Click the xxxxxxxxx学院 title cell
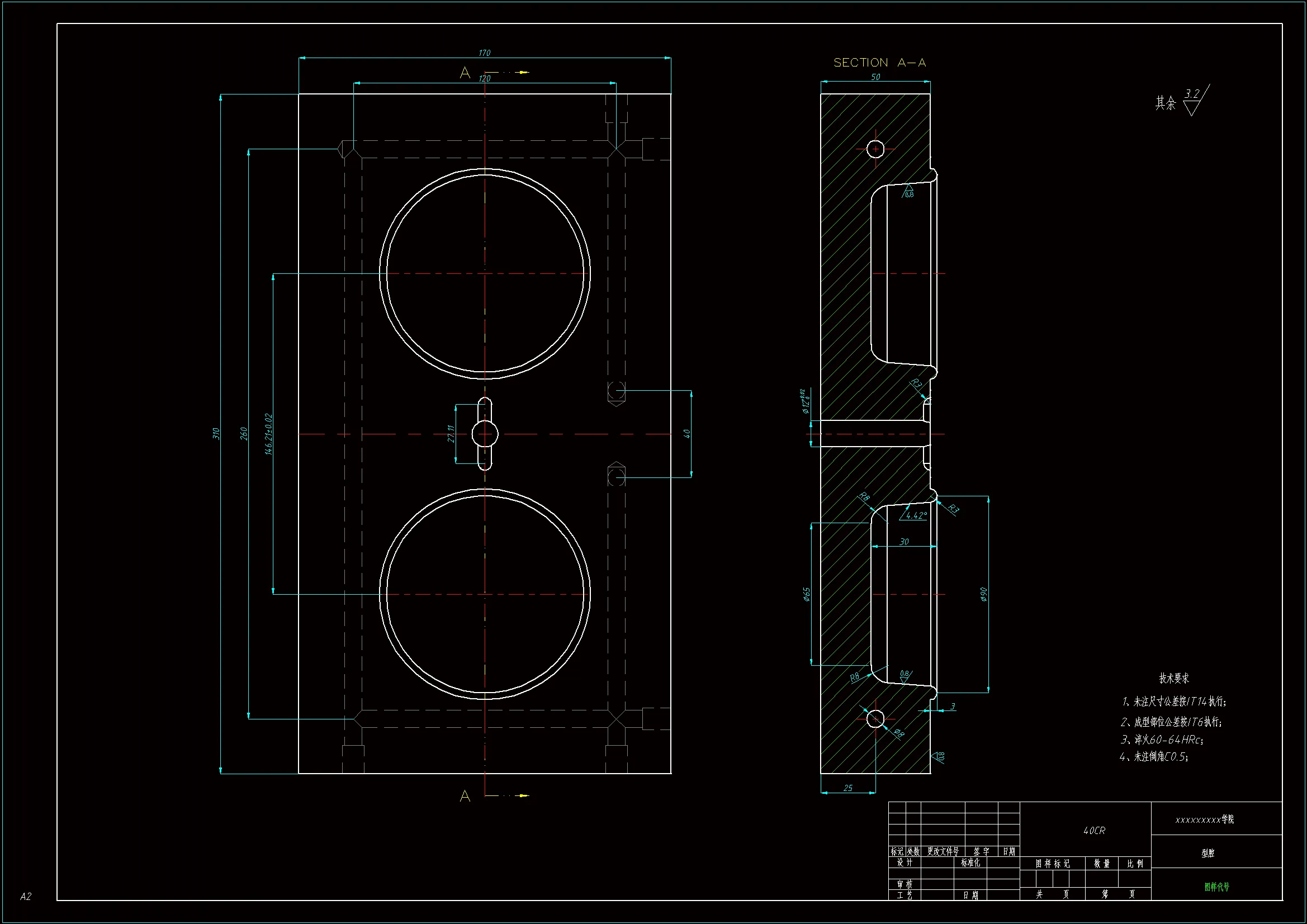The height and width of the screenshot is (924, 1307). pyautogui.click(x=1205, y=819)
